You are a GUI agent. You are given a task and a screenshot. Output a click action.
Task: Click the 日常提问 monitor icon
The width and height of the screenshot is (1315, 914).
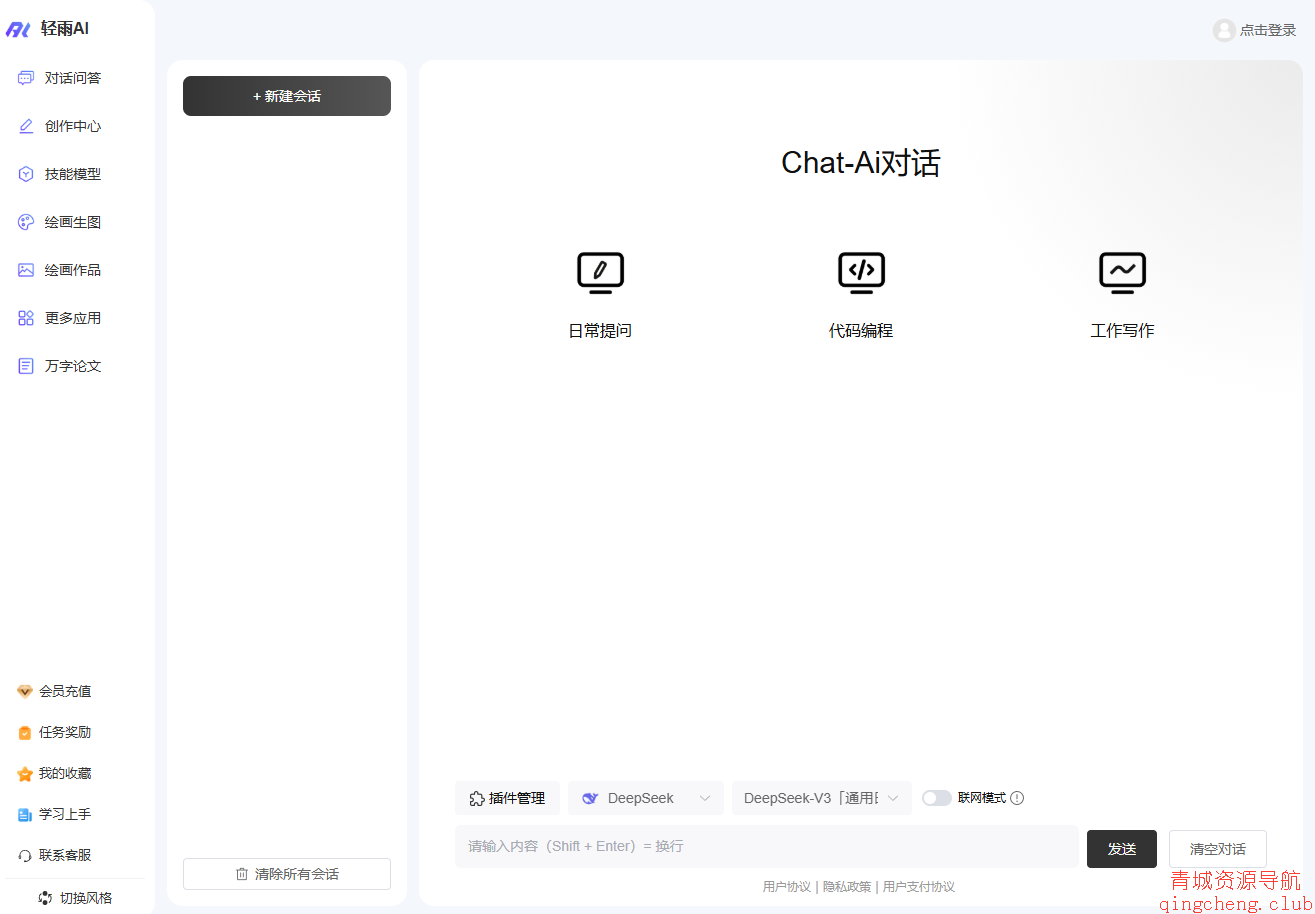tap(600, 272)
